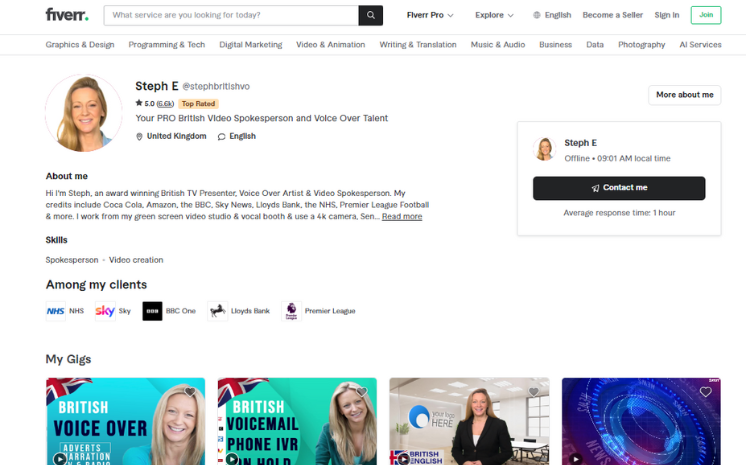Click the green Join button
Image resolution: width=746 pixels, height=465 pixels.
pyautogui.click(x=706, y=15)
